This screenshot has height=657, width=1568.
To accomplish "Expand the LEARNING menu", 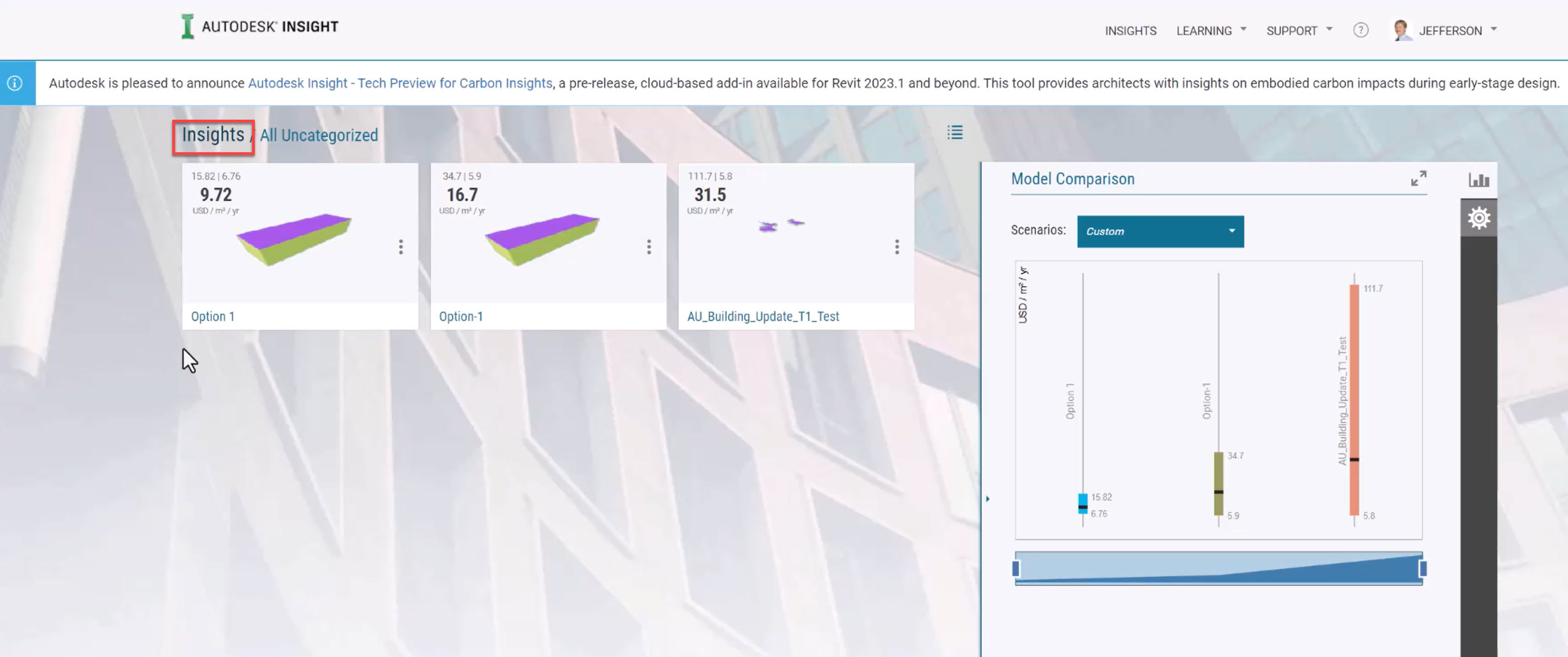I will (x=1211, y=30).
